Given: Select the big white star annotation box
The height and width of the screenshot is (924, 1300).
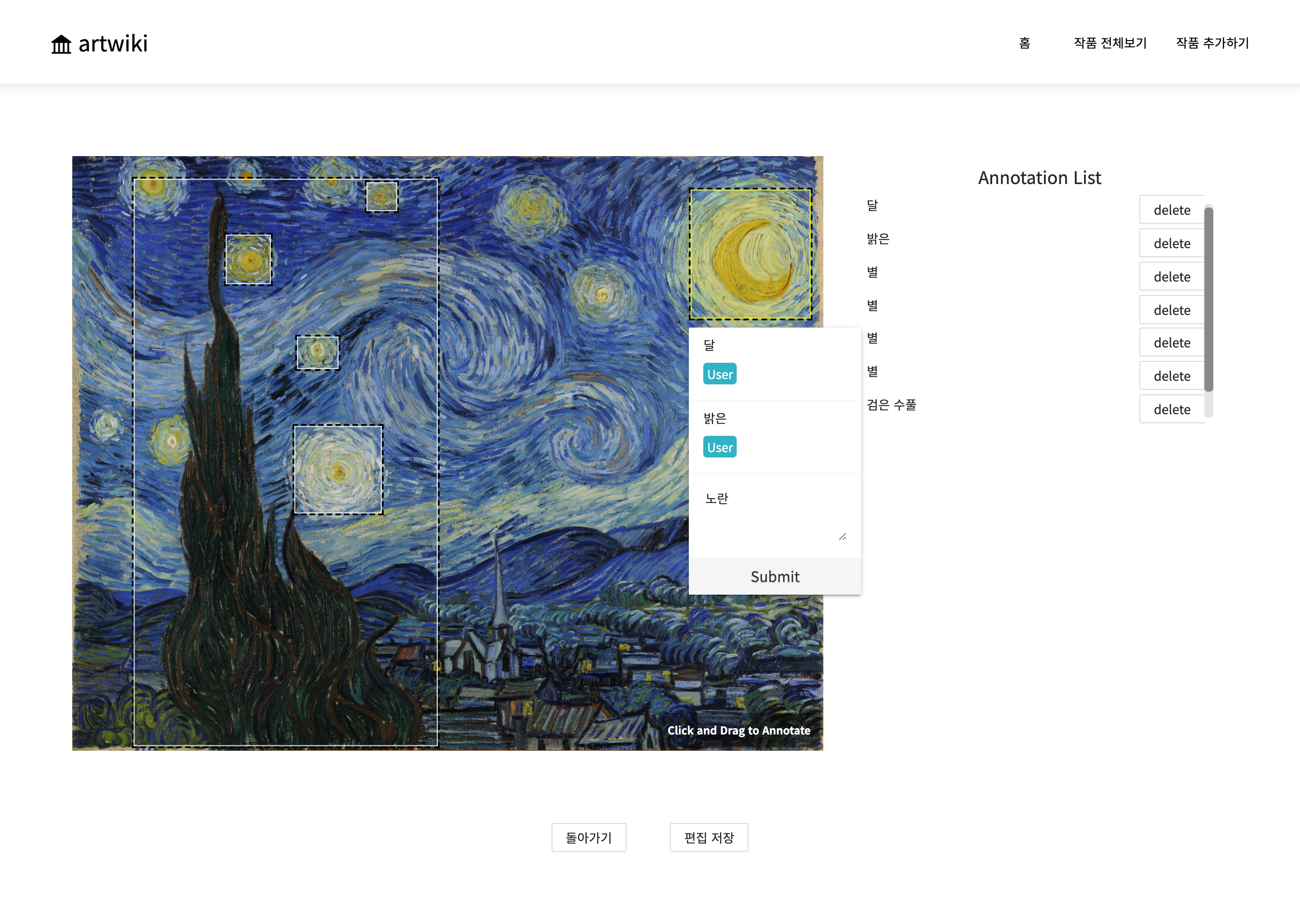Looking at the screenshot, I should 338,469.
